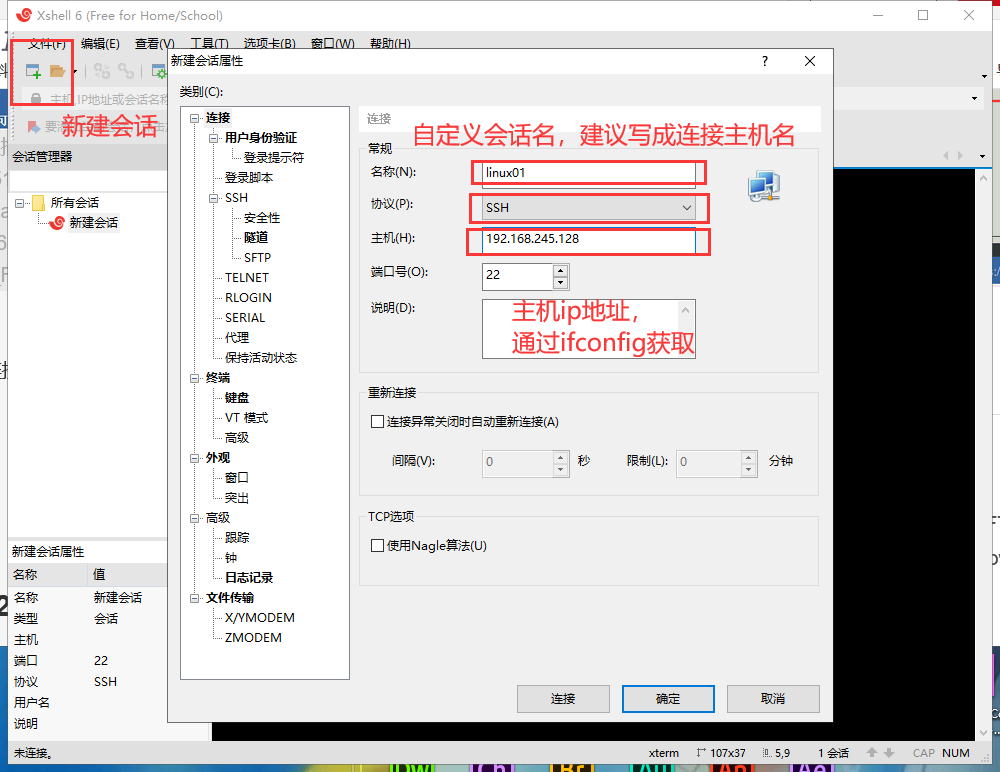Viewport: 1000px width, 772px height.
Task: Collapse the 用户身份验证 tree node
Action: pyautogui.click(x=213, y=138)
